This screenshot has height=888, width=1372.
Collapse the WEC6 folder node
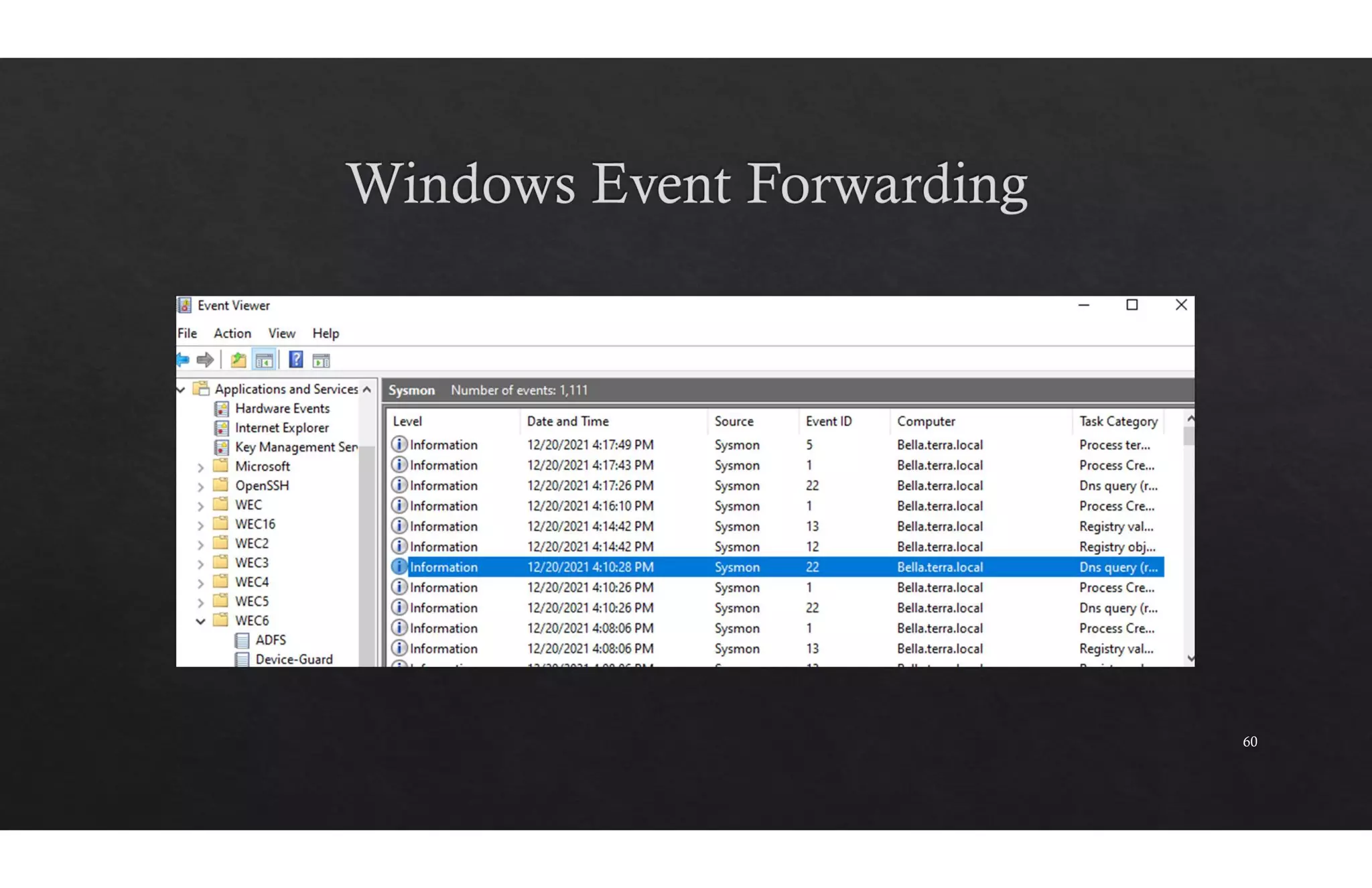(200, 621)
